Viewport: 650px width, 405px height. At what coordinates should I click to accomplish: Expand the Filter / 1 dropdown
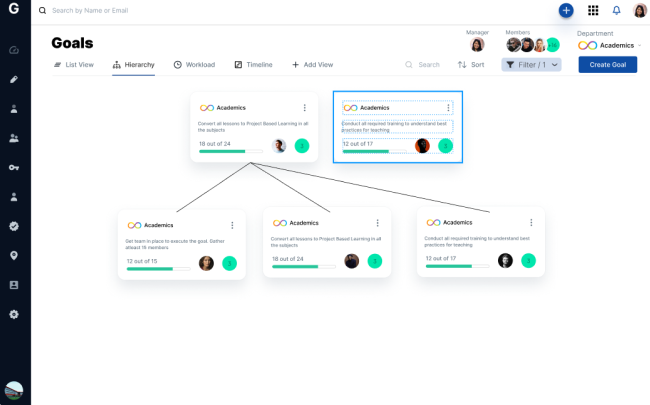pos(531,64)
